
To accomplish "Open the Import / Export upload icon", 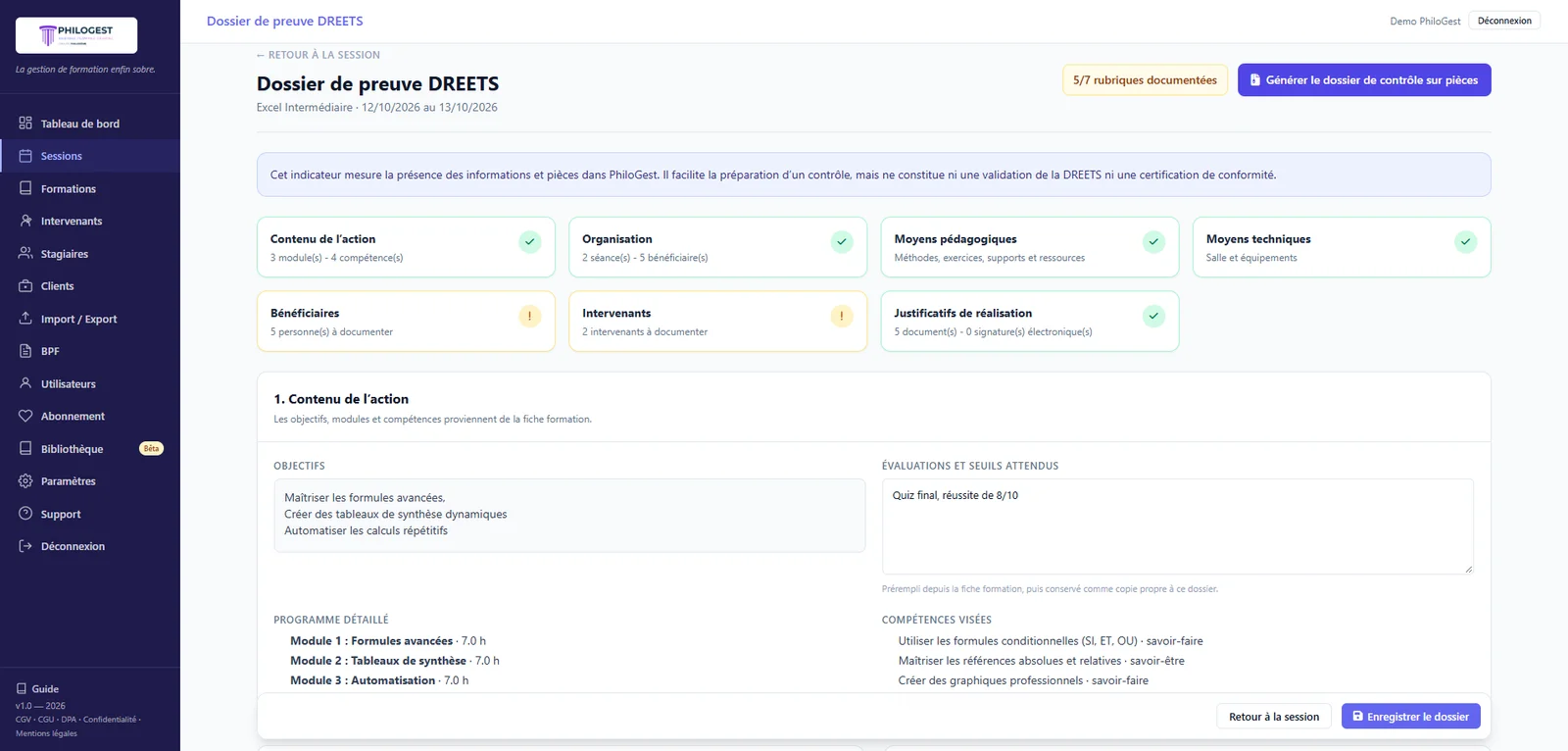I will pyautogui.click(x=25, y=319).
